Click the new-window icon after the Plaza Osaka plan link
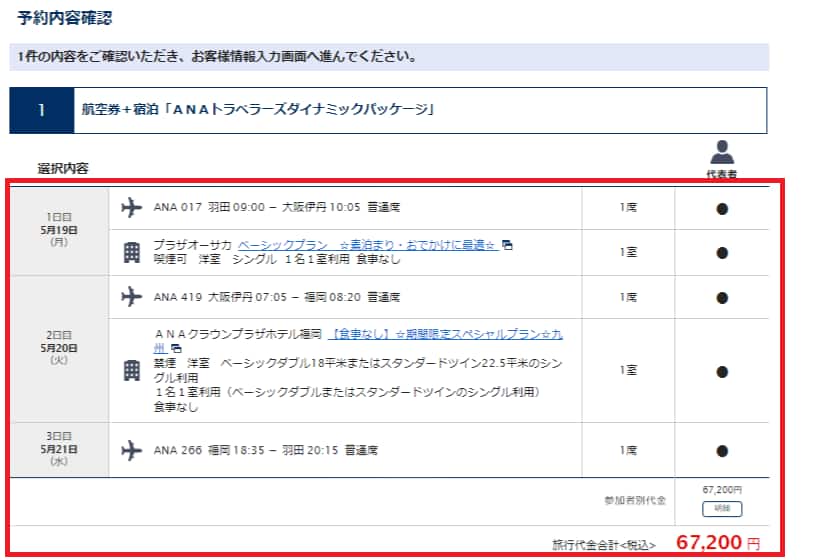The width and height of the screenshot is (828, 560). (x=507, y=245)
